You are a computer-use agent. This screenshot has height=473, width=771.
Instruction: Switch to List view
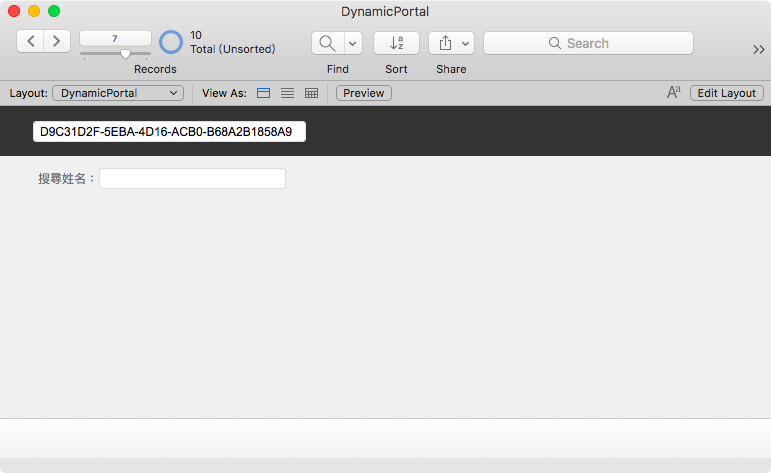pyautogui.click(x=288, y=93)
